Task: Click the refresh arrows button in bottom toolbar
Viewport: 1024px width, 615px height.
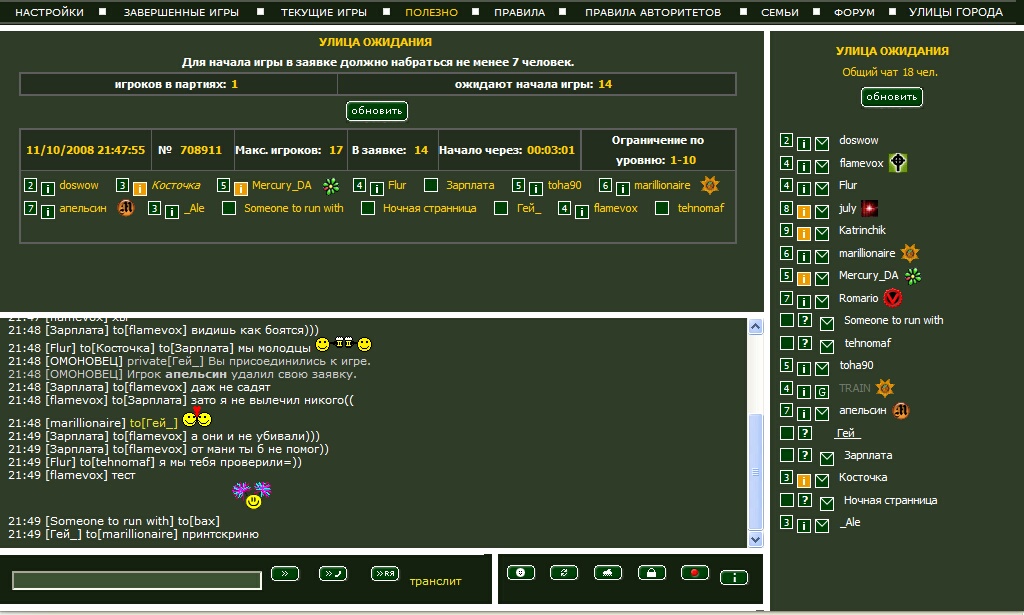Action: (564, 573)
